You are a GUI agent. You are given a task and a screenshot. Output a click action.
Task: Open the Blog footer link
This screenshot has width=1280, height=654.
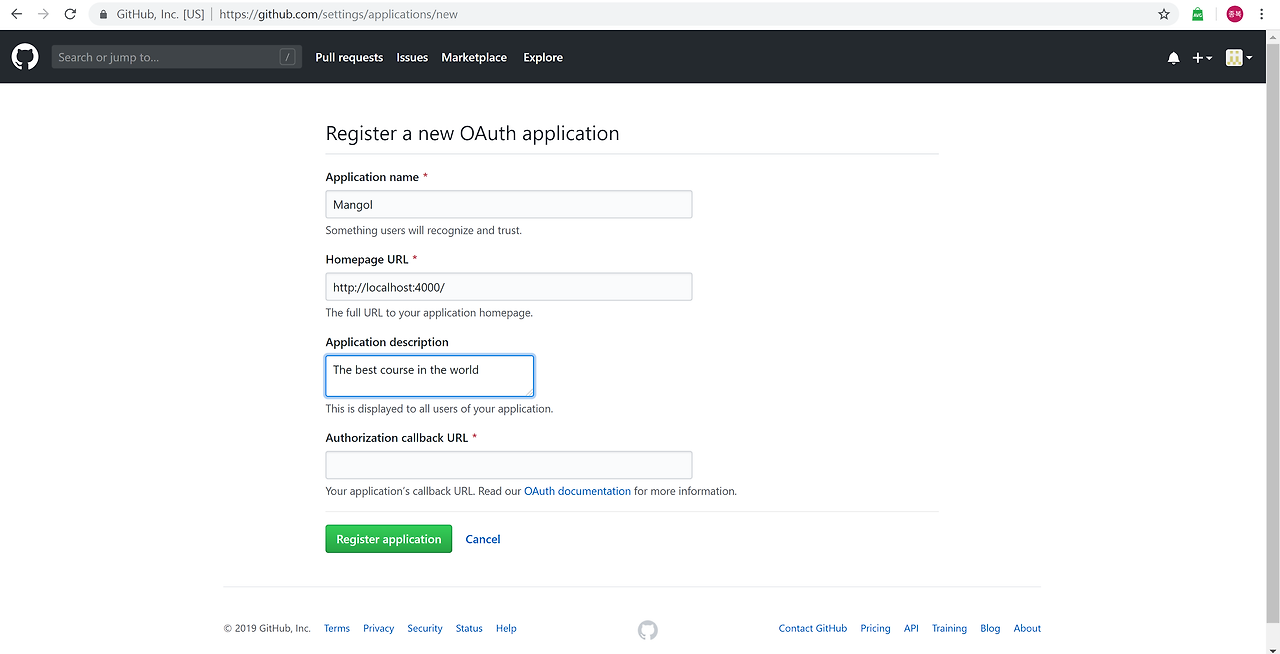pyautogui.click(x=990, y=628)
